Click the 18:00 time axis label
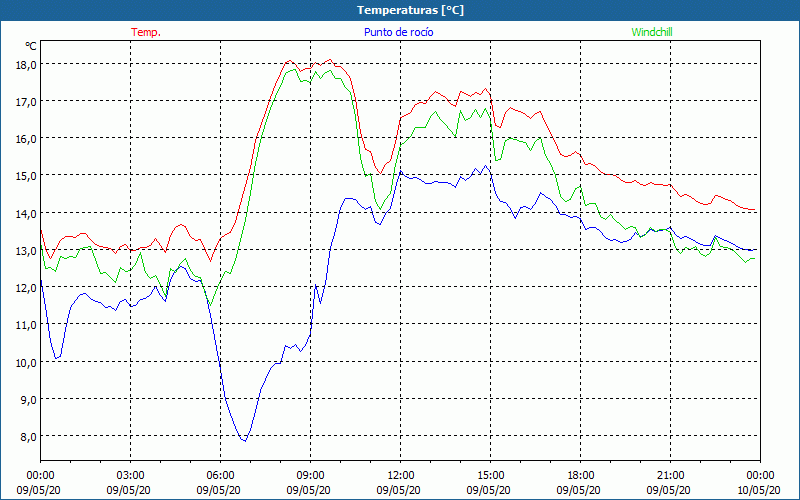This screenshot has width=800, height=500. coord(580,476)
